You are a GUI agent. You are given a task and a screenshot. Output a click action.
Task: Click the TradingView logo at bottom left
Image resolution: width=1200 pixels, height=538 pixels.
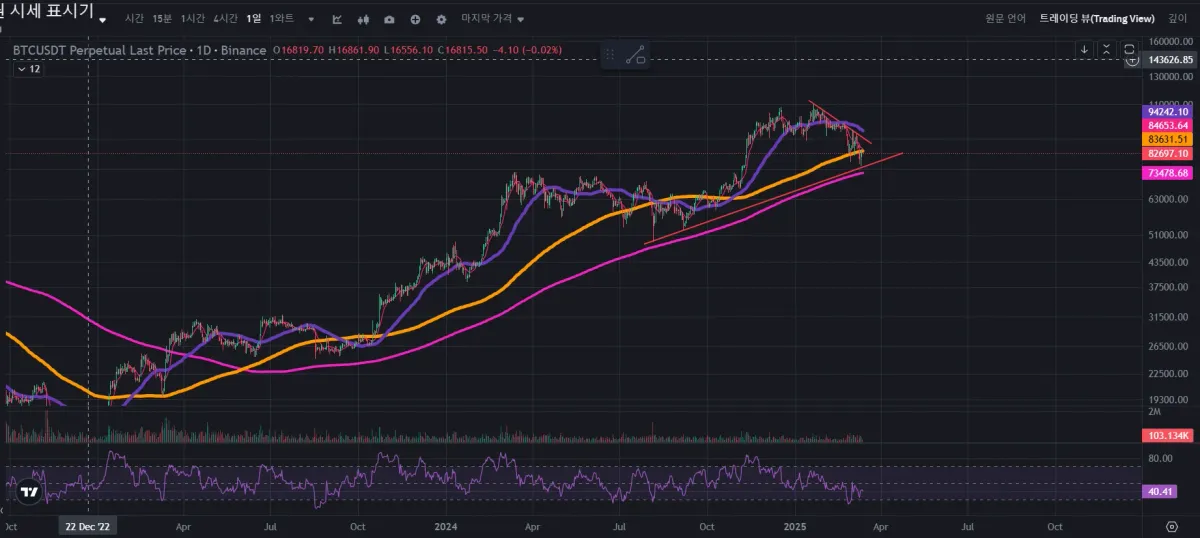point(30,491)
